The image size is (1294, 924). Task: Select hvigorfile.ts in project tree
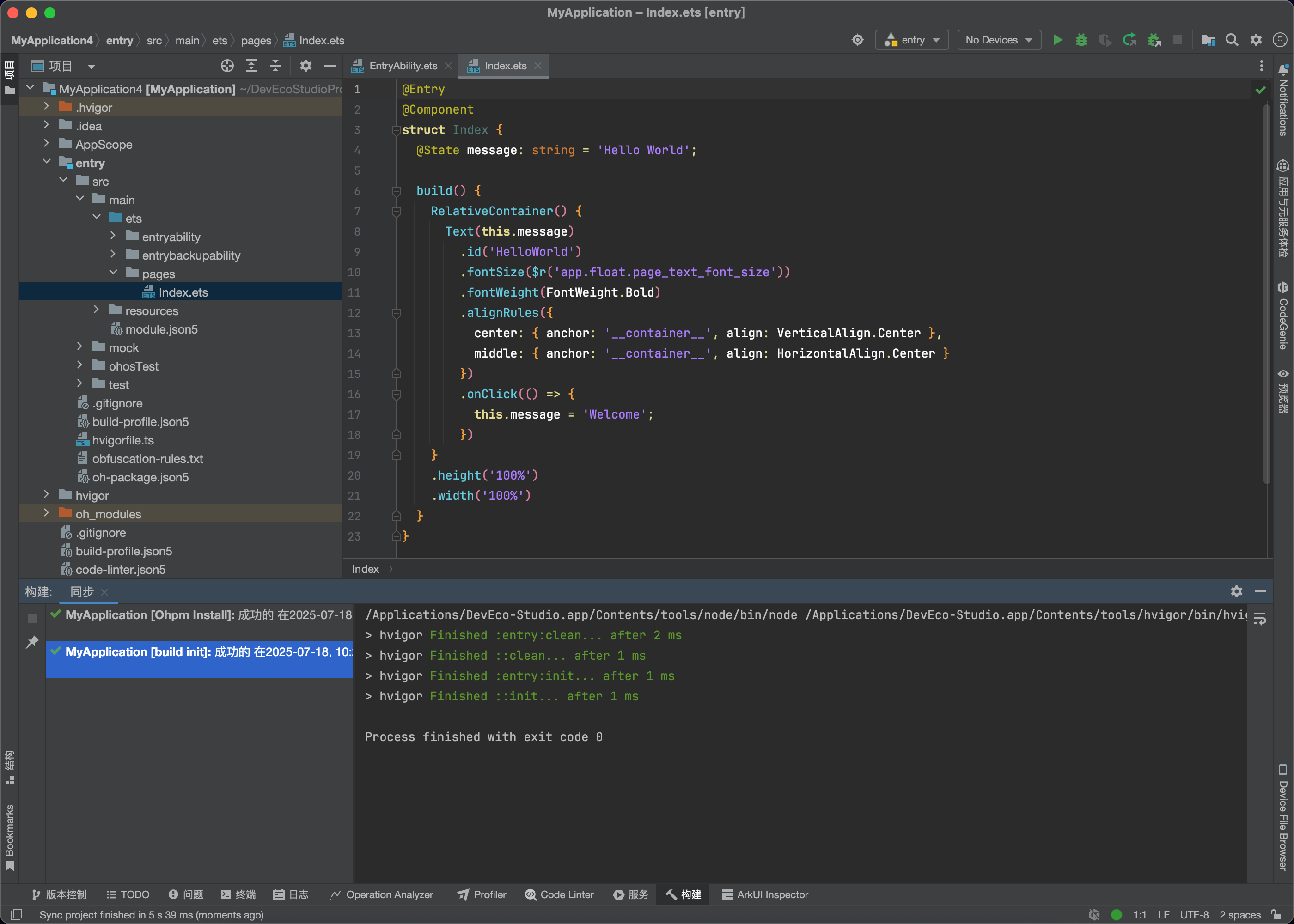[123, 440]
